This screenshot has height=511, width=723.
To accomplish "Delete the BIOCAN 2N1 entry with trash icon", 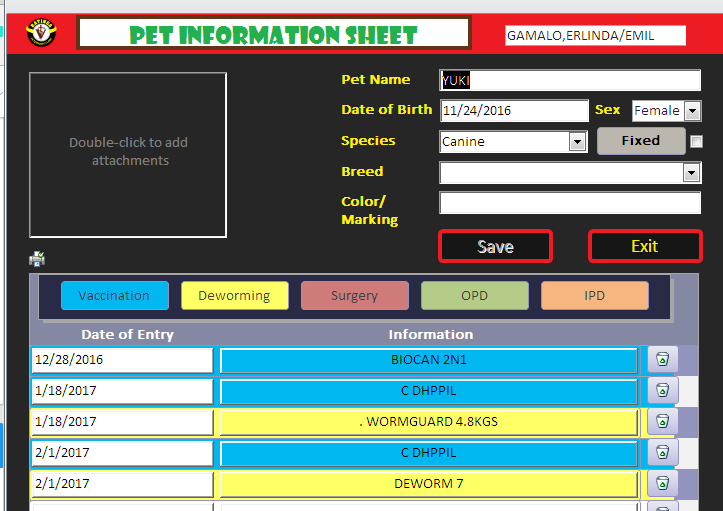I will point(662,360).
